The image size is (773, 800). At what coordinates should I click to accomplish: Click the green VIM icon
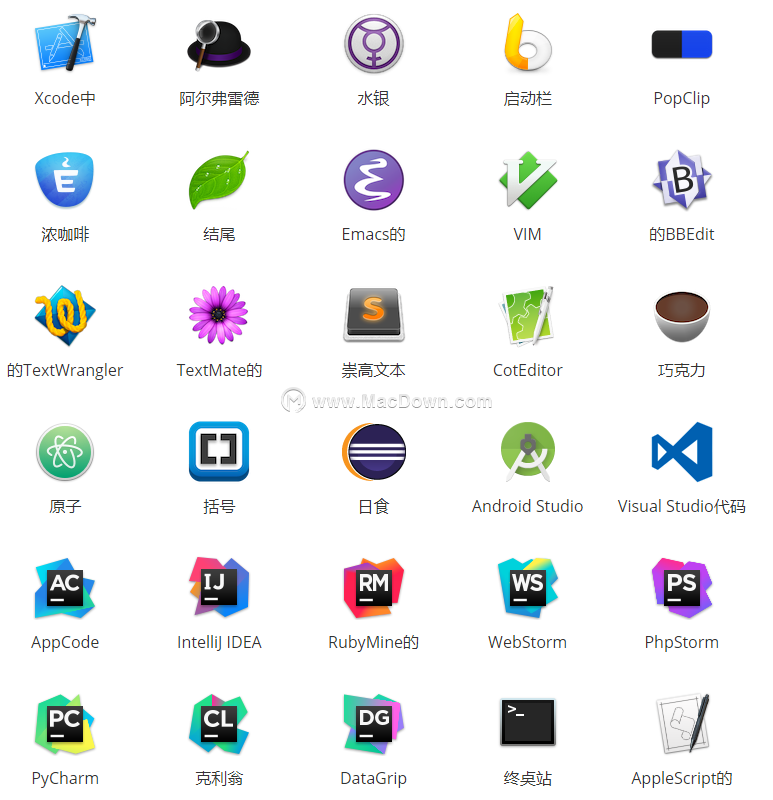click(528, 180)
